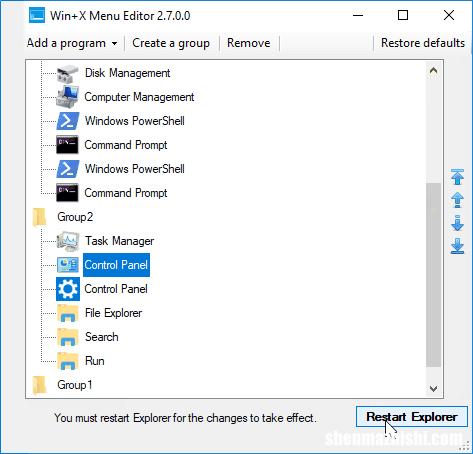473x454 pixels.
Task: Click the move to top arrow icon
Action: pyautogui.click(x=457, y=177)
